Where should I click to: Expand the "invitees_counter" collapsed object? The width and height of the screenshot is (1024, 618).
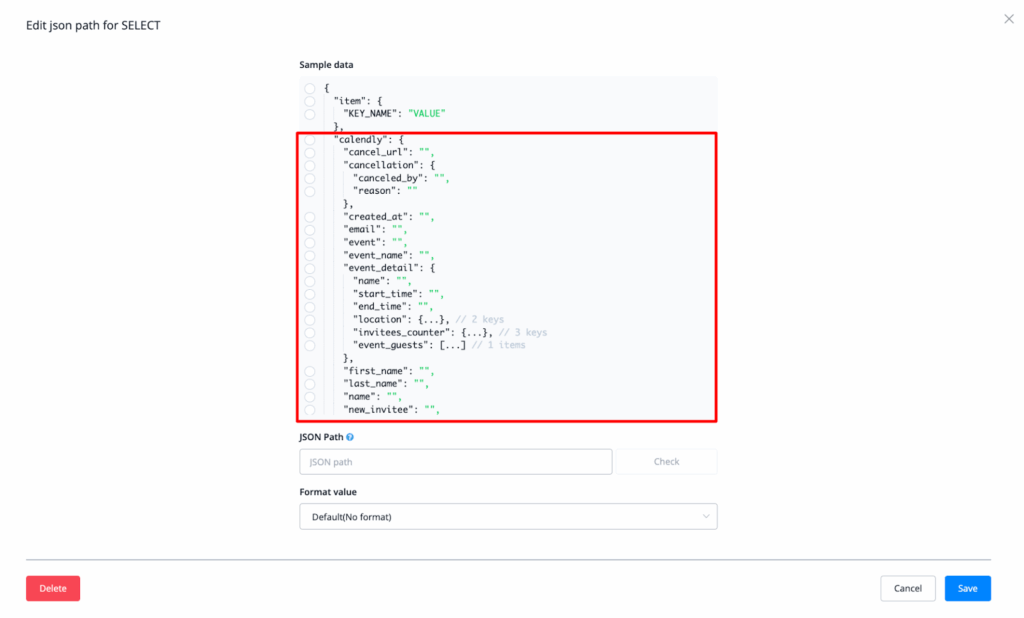[x=475, y=332]
